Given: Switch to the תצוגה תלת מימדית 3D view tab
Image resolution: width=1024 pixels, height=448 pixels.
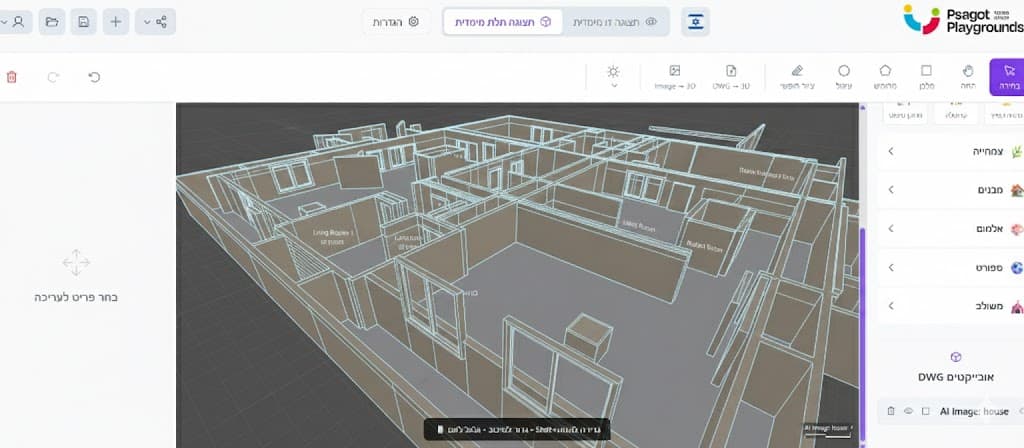Looking at the screenshot, I should coord(504,22).
